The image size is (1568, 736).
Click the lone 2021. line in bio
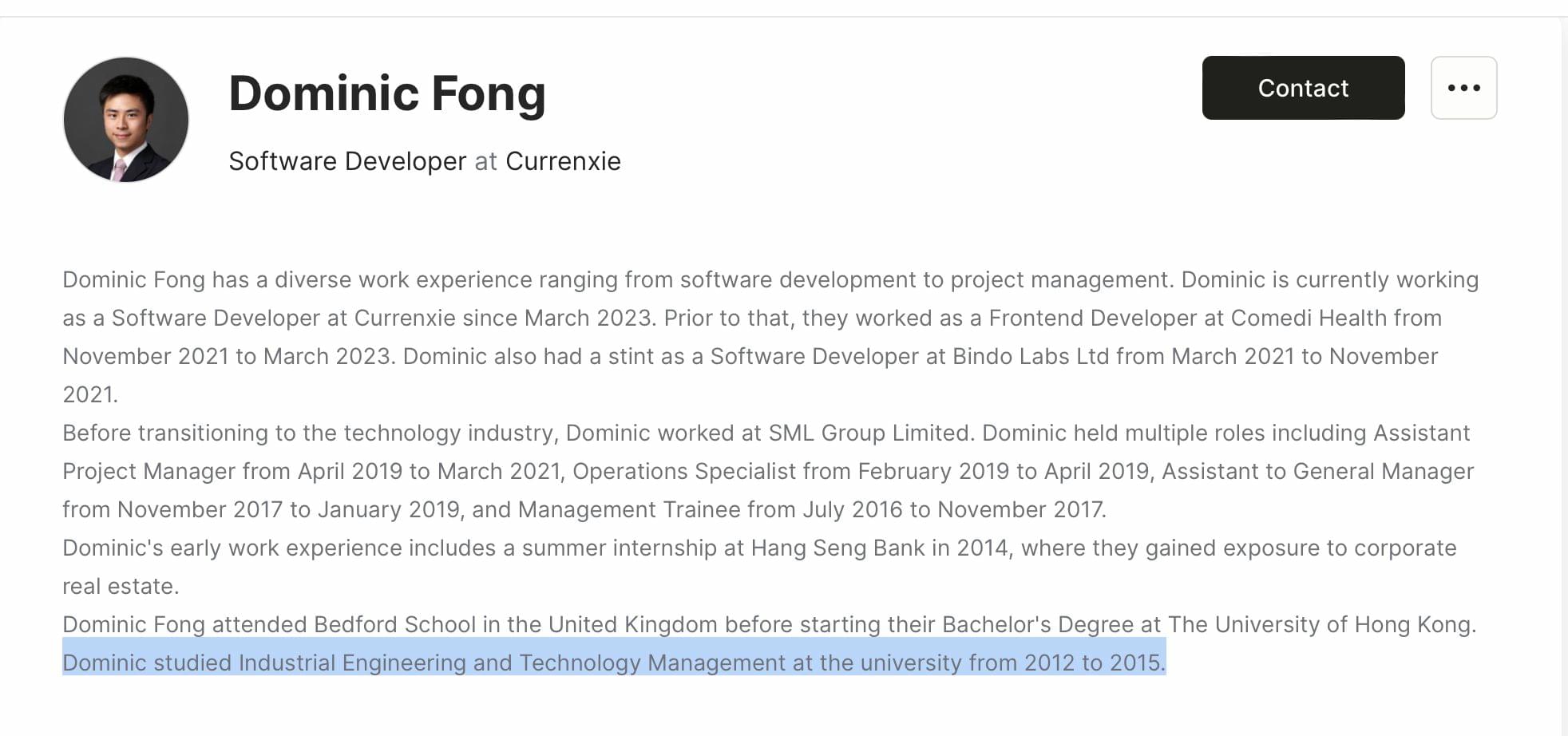tap(90, 394)
